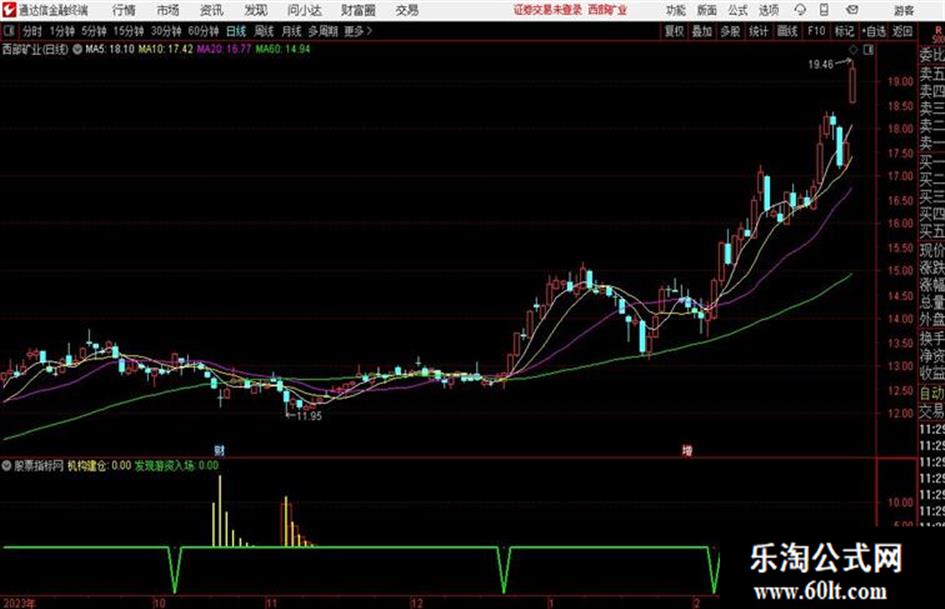Screen dimensions: 945x609
Task: Switch to the 1分钟 period tab
Action: click(62, 31)
